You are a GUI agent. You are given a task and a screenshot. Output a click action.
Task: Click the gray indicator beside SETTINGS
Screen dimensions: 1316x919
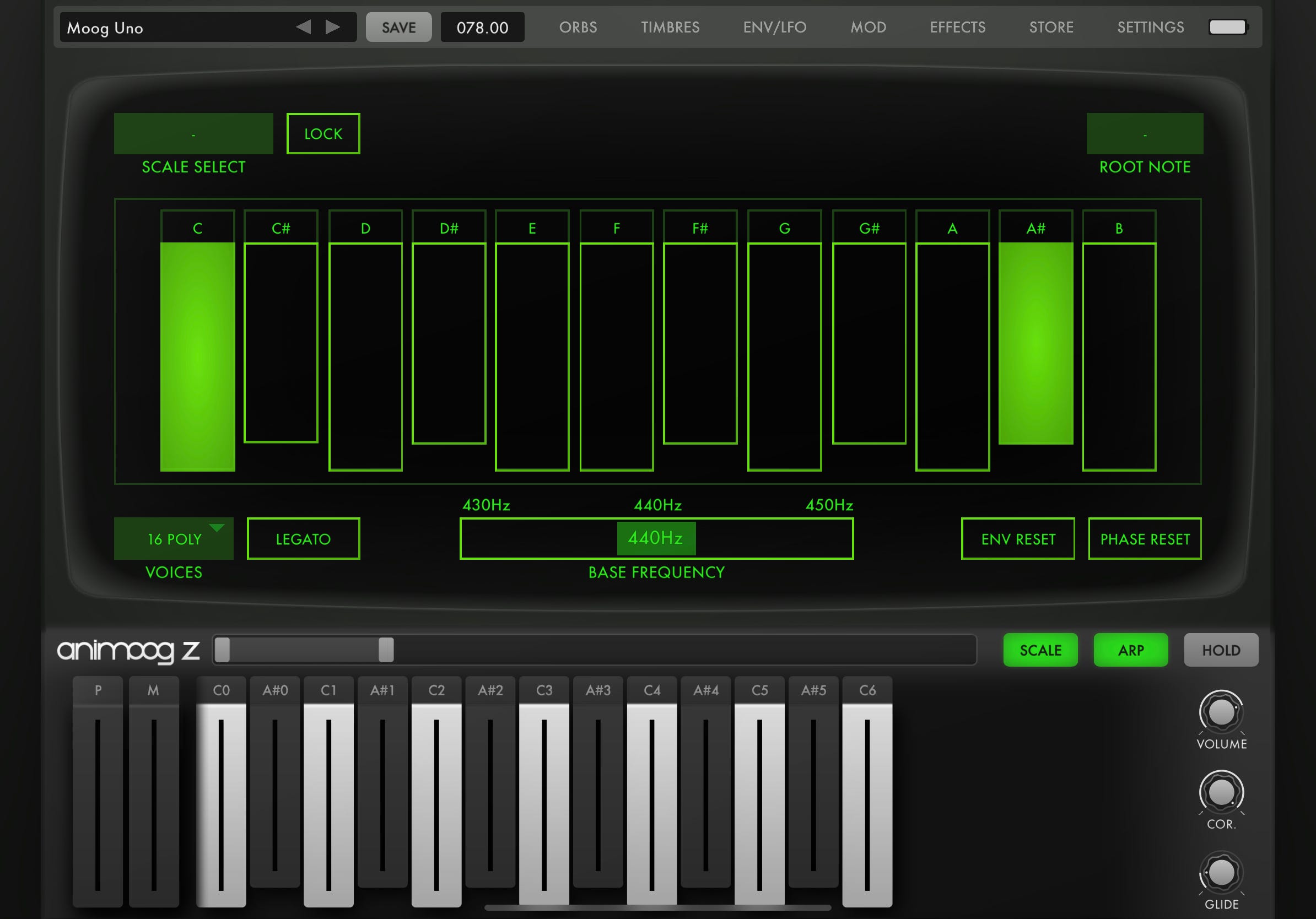(x=1227, y=27)
